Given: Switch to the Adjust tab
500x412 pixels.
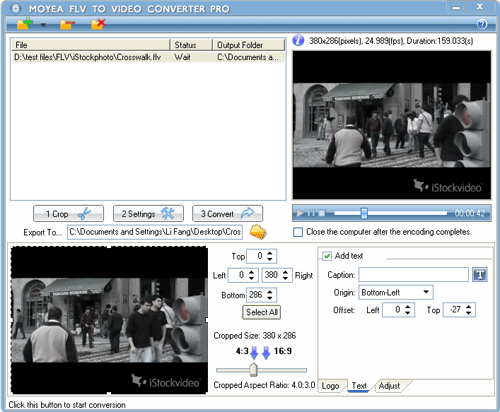Looking at the screenshot, I should [x=389, y=386].
